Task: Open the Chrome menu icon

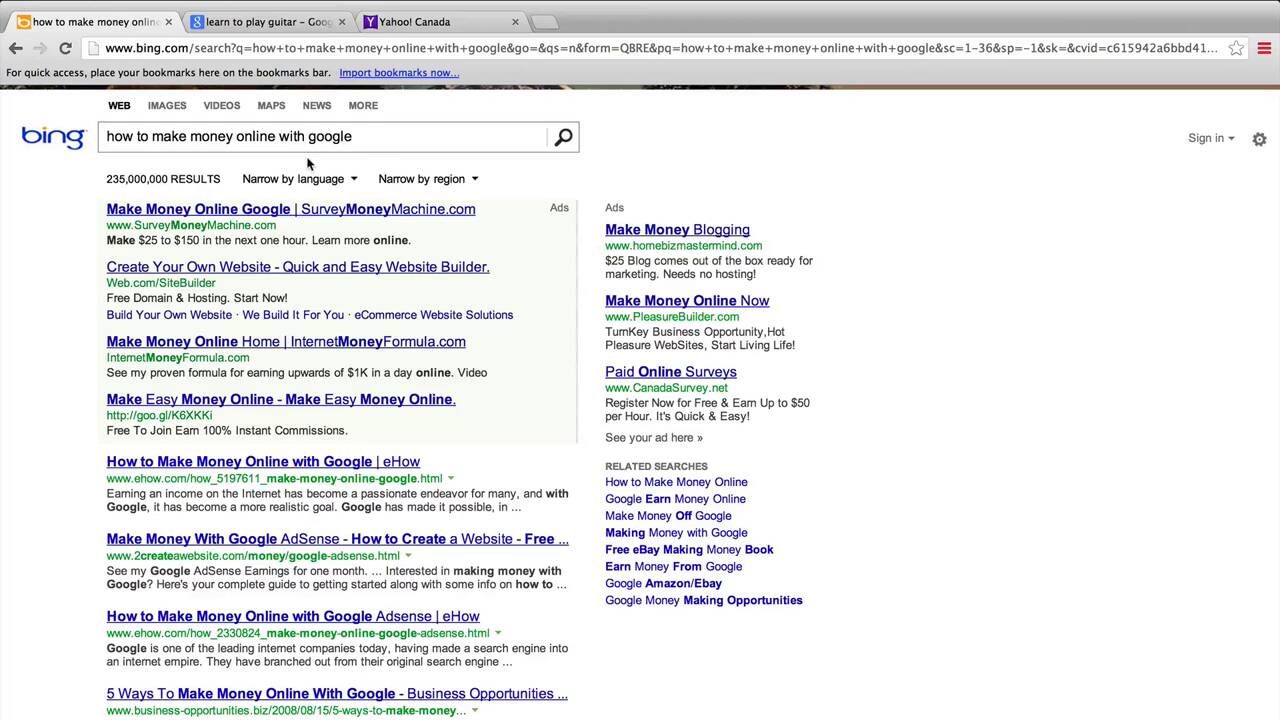Action: point(1264,48)
